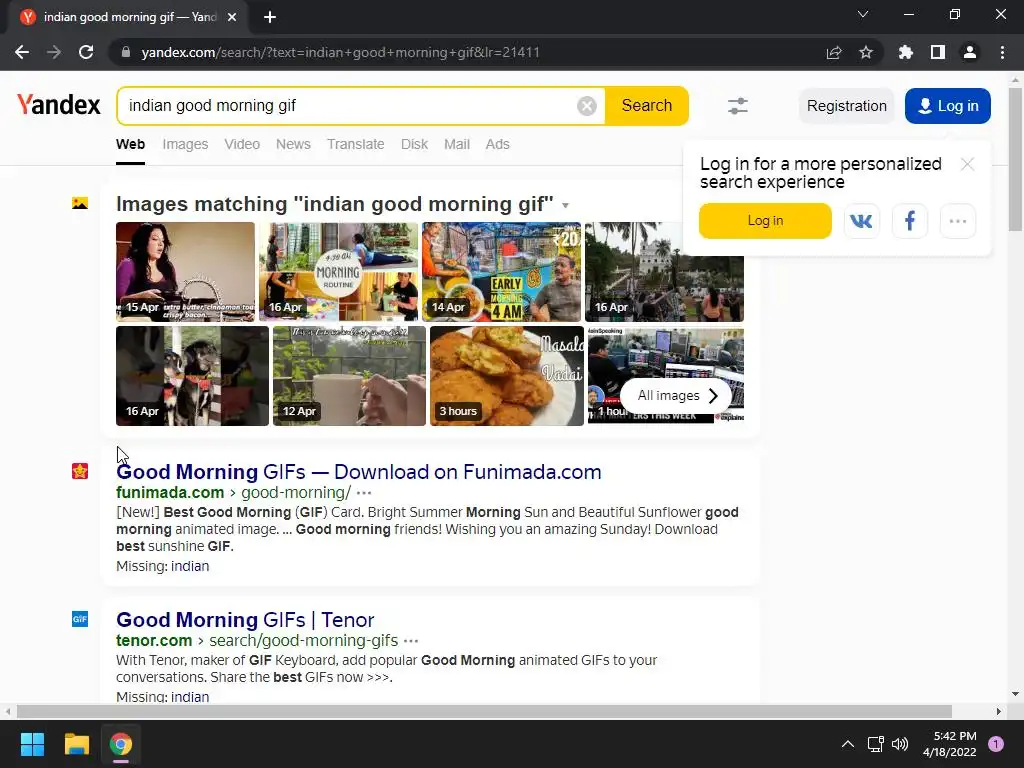Viewport: 1024px width, 768px height.
Task: Click tenor.com domain link
Action: coord(154,640)
